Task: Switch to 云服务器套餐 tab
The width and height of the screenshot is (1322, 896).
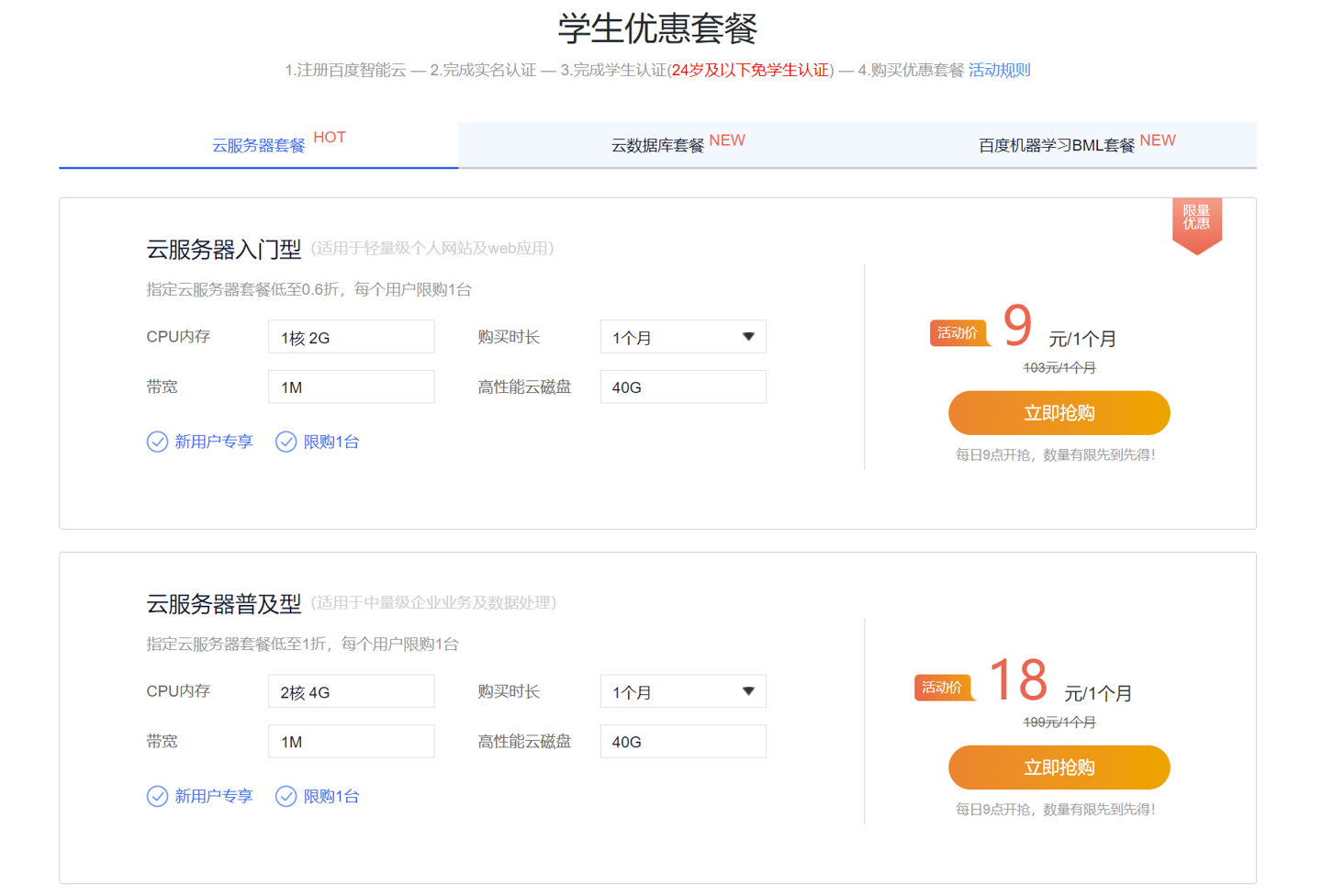Action: 259,146
